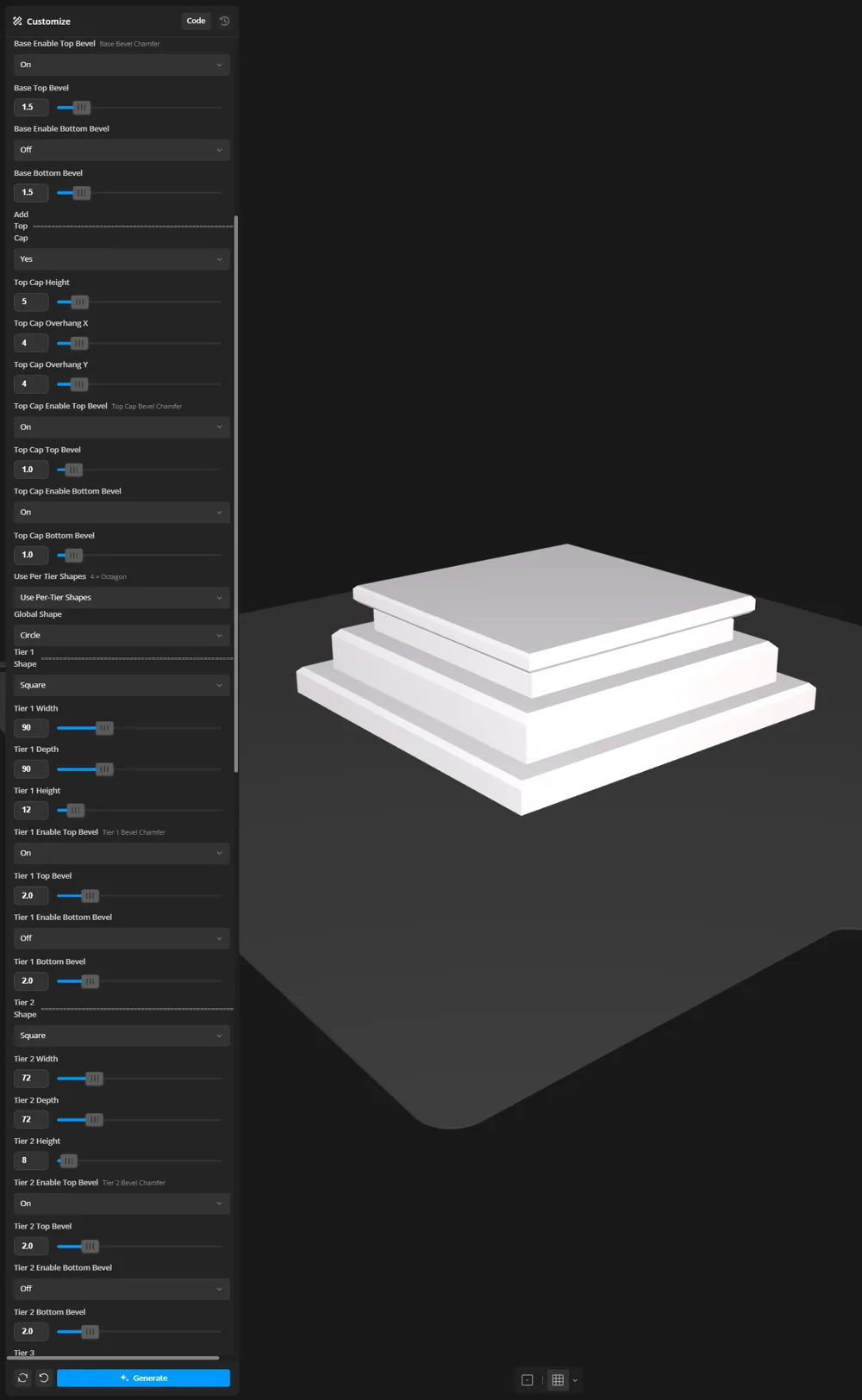Viewport: 862px width, 1400px height.
Task: Open Tier 2 Shape Square dropdown
Action: pos(122,1036)
